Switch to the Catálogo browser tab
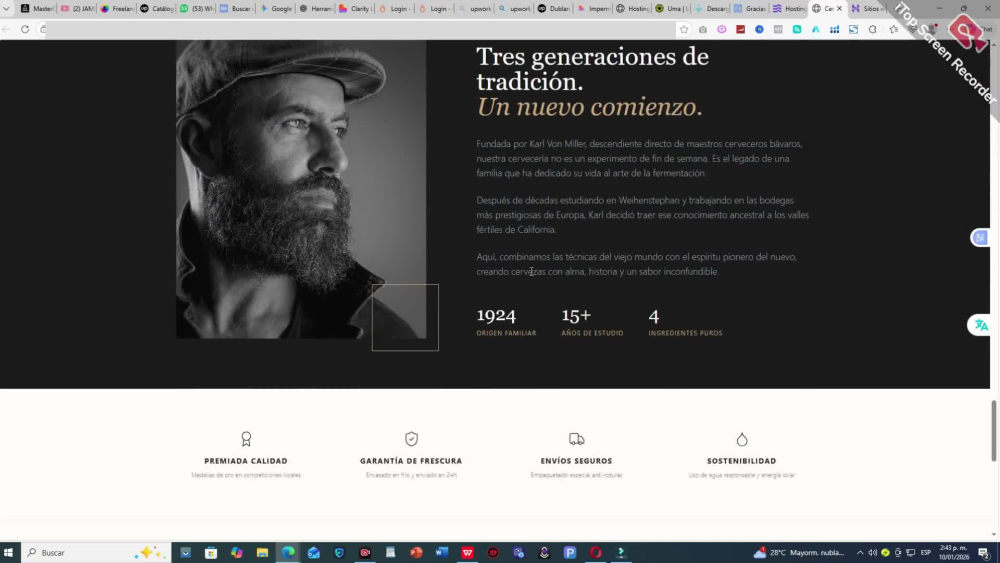1000x563 pixels. point(157,8)
